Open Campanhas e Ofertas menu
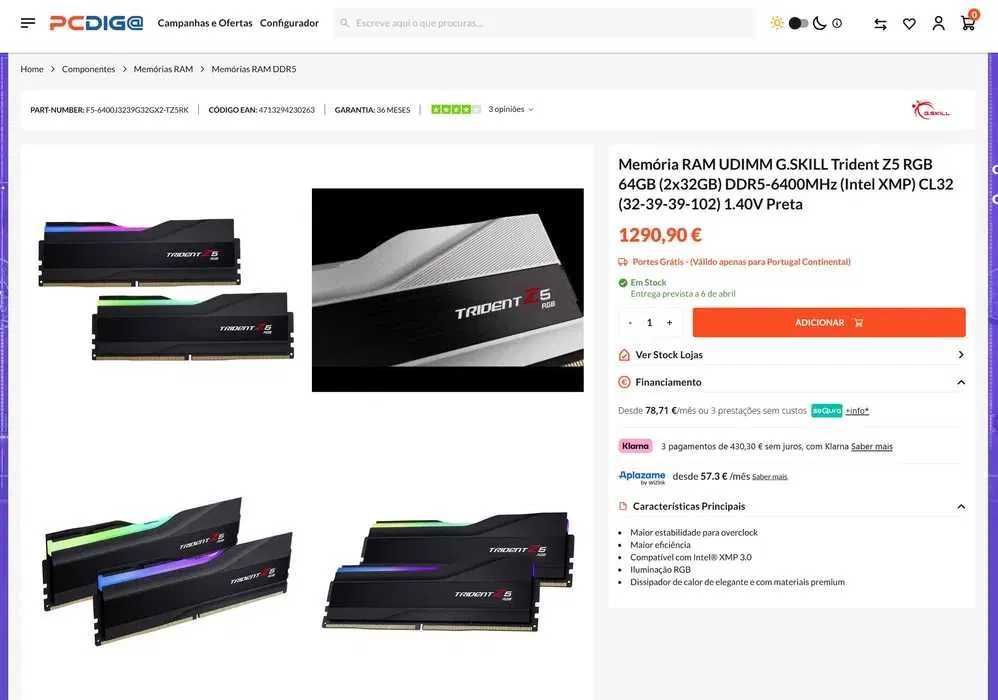 point(205,23)
